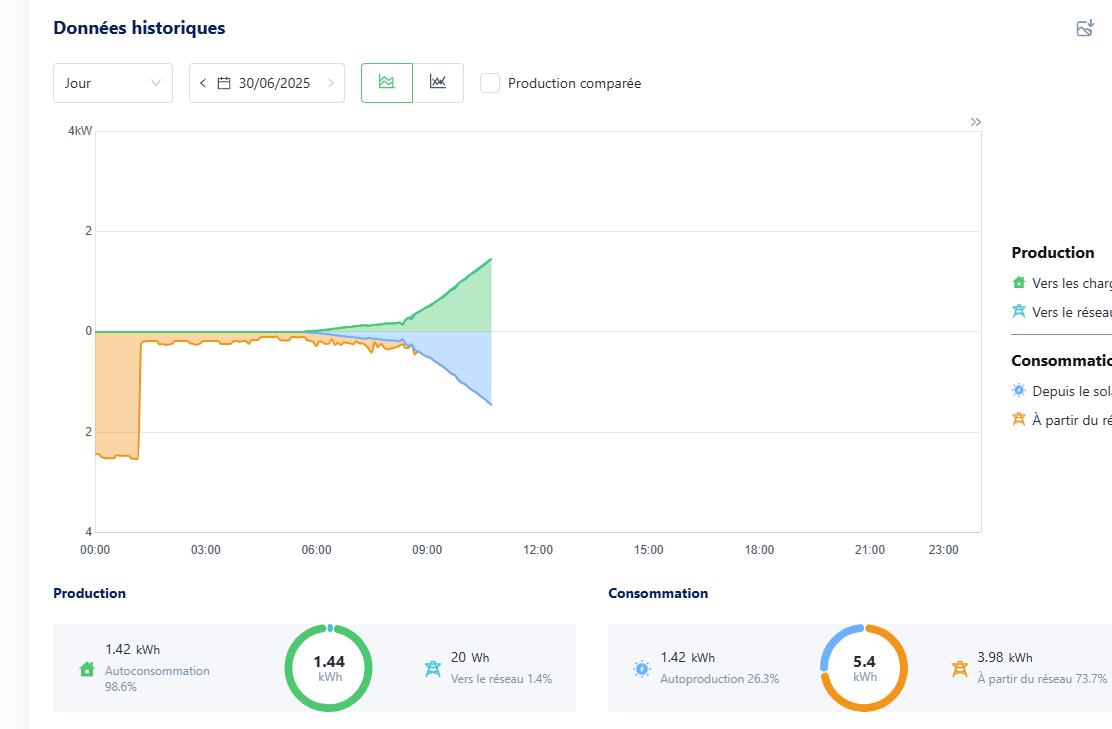Go to the next day arrow
1112x729 pixels.
click(x=331, y=83)
